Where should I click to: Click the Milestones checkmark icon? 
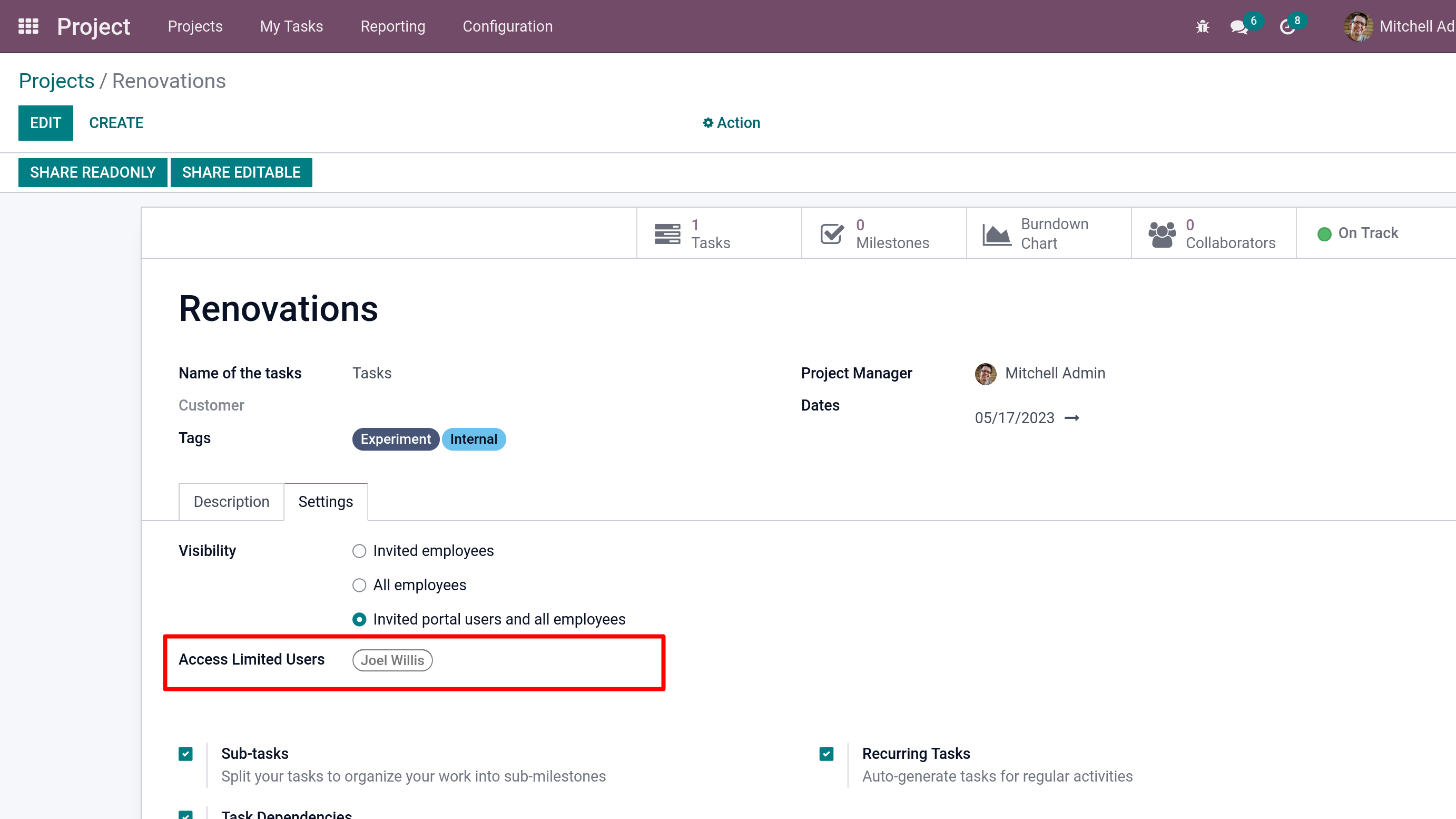pyautogui.click(x=832, y=233)
